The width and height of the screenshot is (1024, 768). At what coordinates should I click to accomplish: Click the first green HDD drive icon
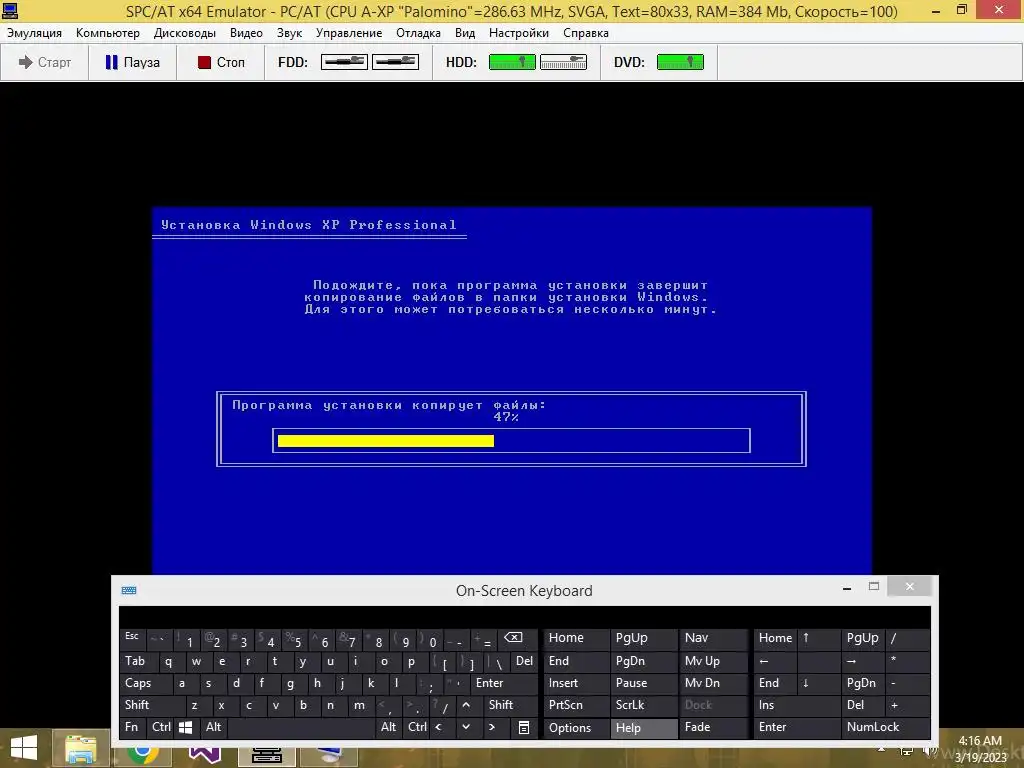click(x=512, y=62)
